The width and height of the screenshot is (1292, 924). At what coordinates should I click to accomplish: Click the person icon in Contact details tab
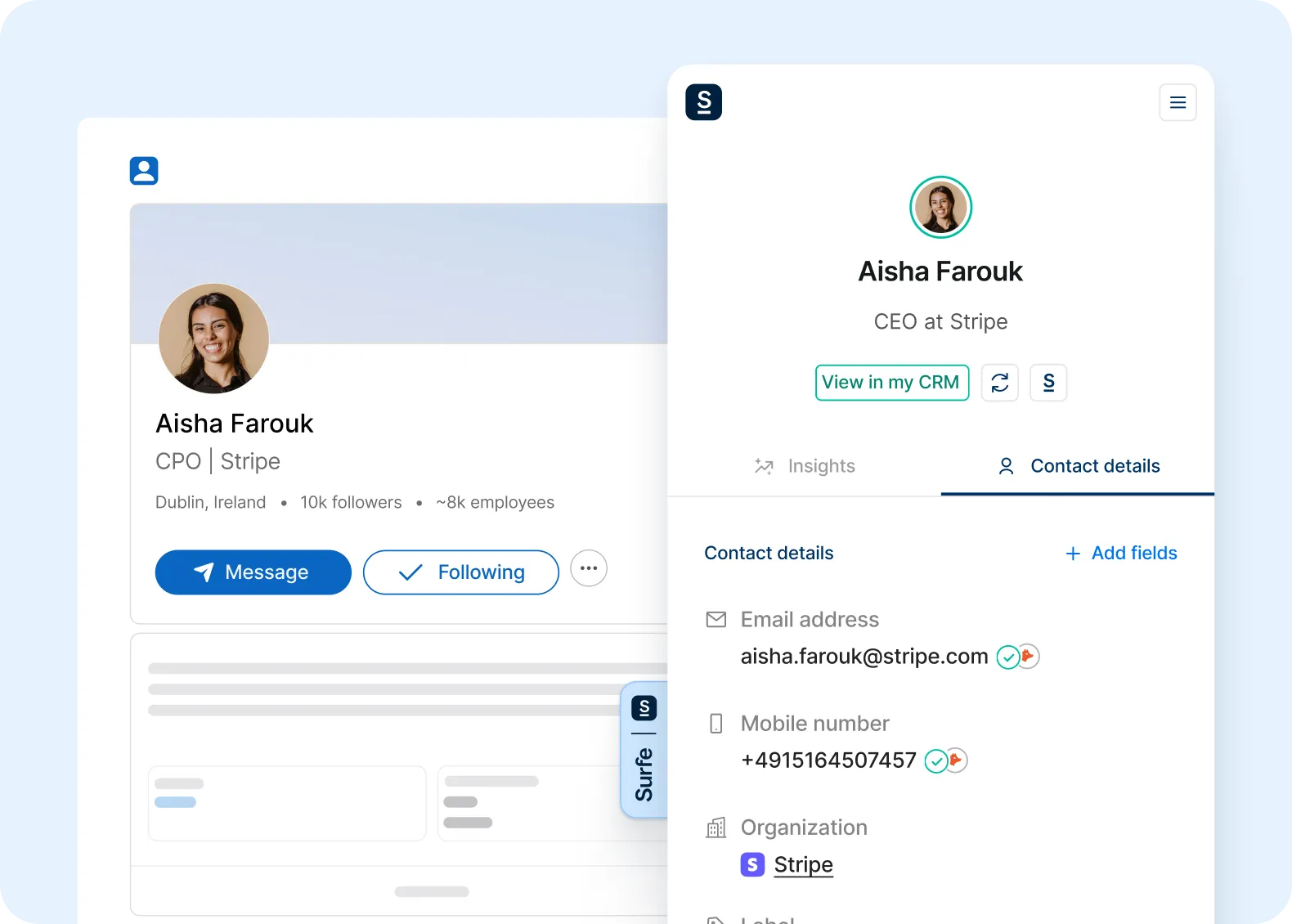[x=1006, y=466]
